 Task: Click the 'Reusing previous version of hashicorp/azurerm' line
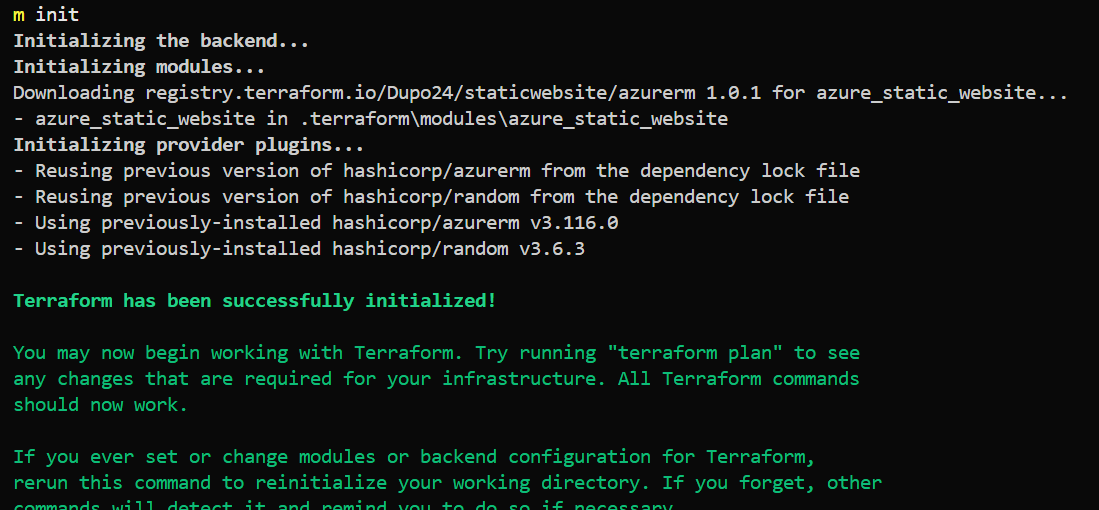tap(437, 170)
